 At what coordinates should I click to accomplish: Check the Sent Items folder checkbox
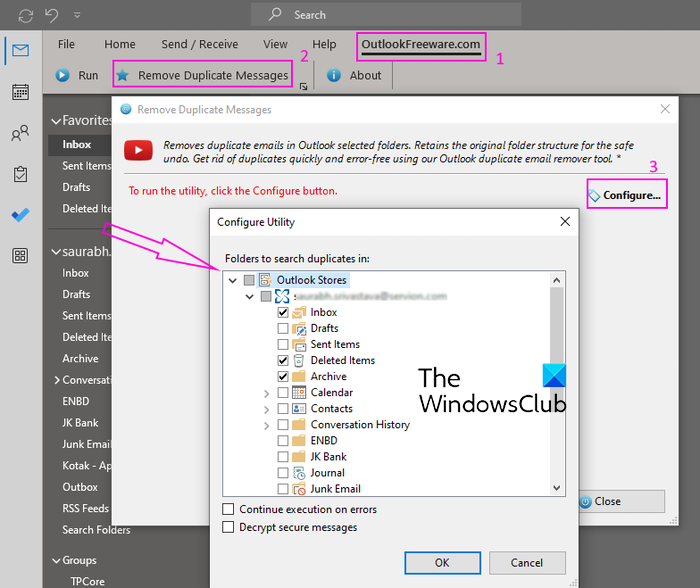(x=283, y=344)
